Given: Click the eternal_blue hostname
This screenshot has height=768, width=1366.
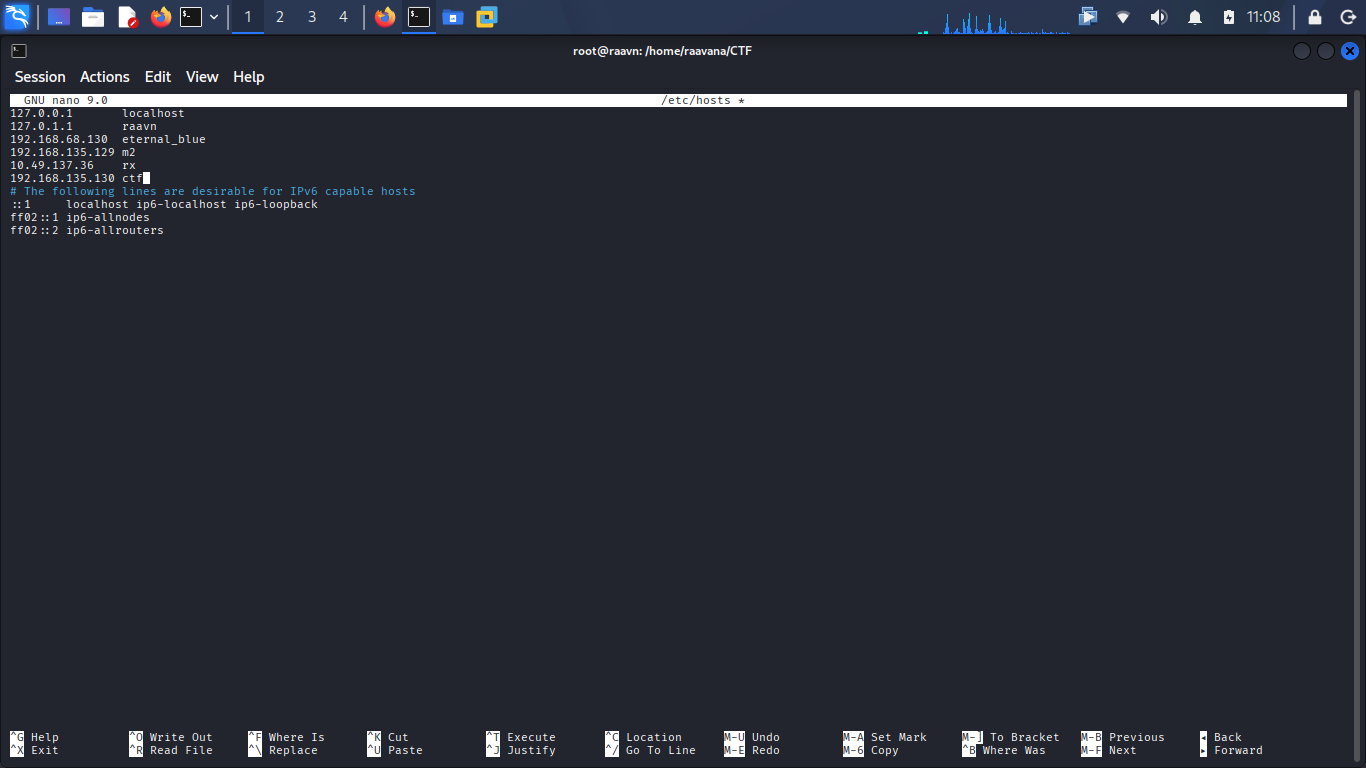Looking at the screenshot, I should (x=164, y=140).
